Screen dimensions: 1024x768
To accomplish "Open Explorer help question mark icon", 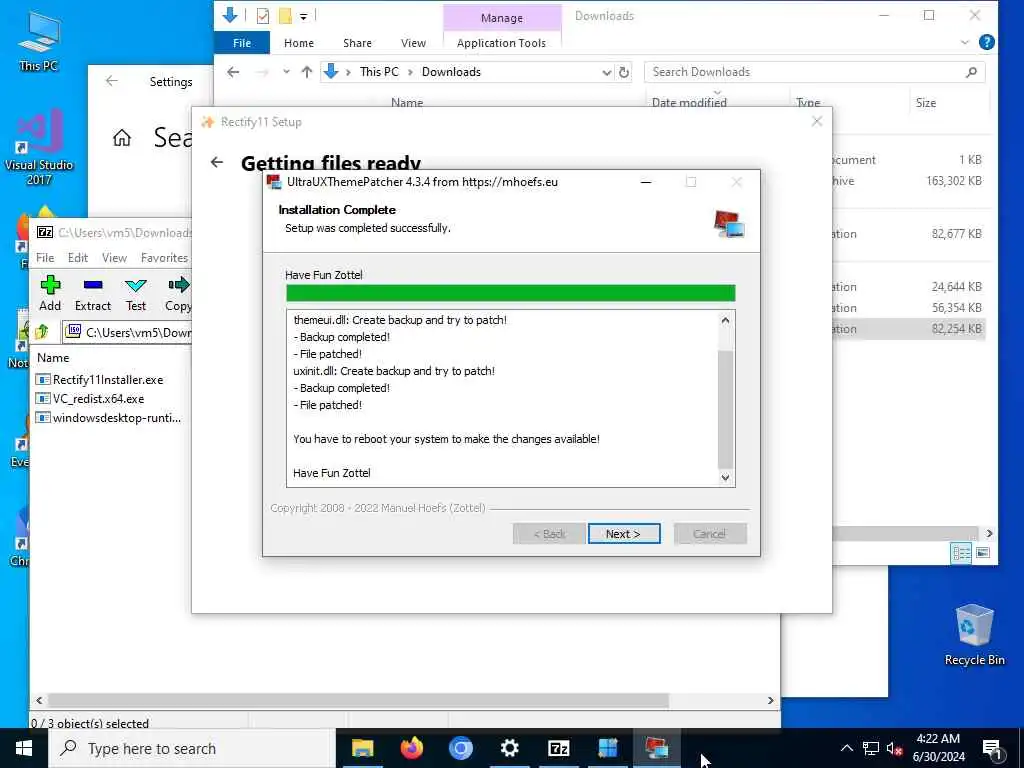I will coord(987,42).
